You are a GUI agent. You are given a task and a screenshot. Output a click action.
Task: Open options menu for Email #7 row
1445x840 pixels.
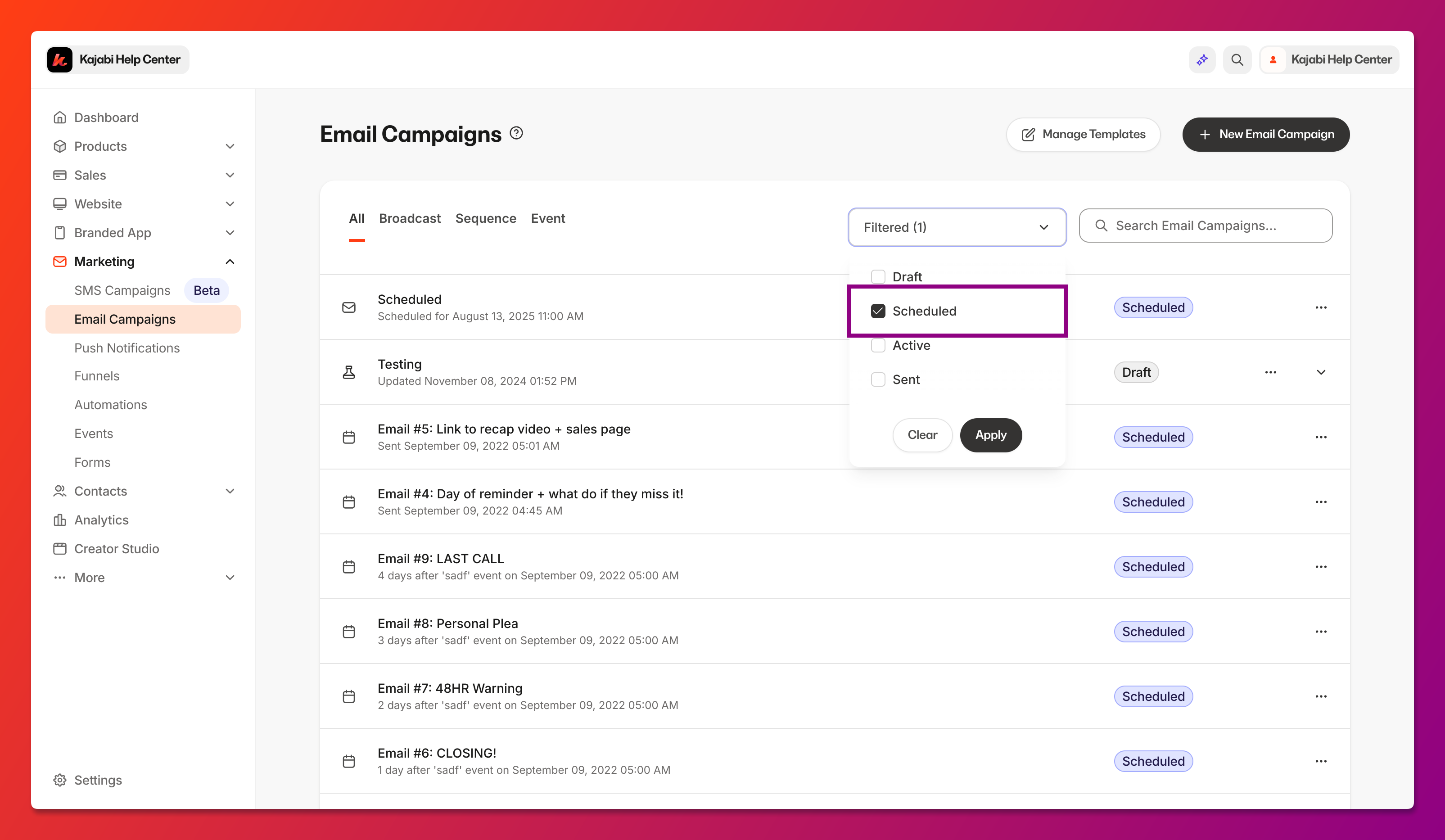pyautogui.click(x=1321, y=696)
